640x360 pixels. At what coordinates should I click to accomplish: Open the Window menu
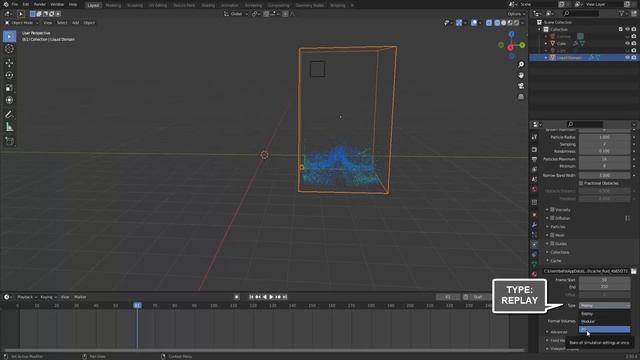[x=57, y=4]
